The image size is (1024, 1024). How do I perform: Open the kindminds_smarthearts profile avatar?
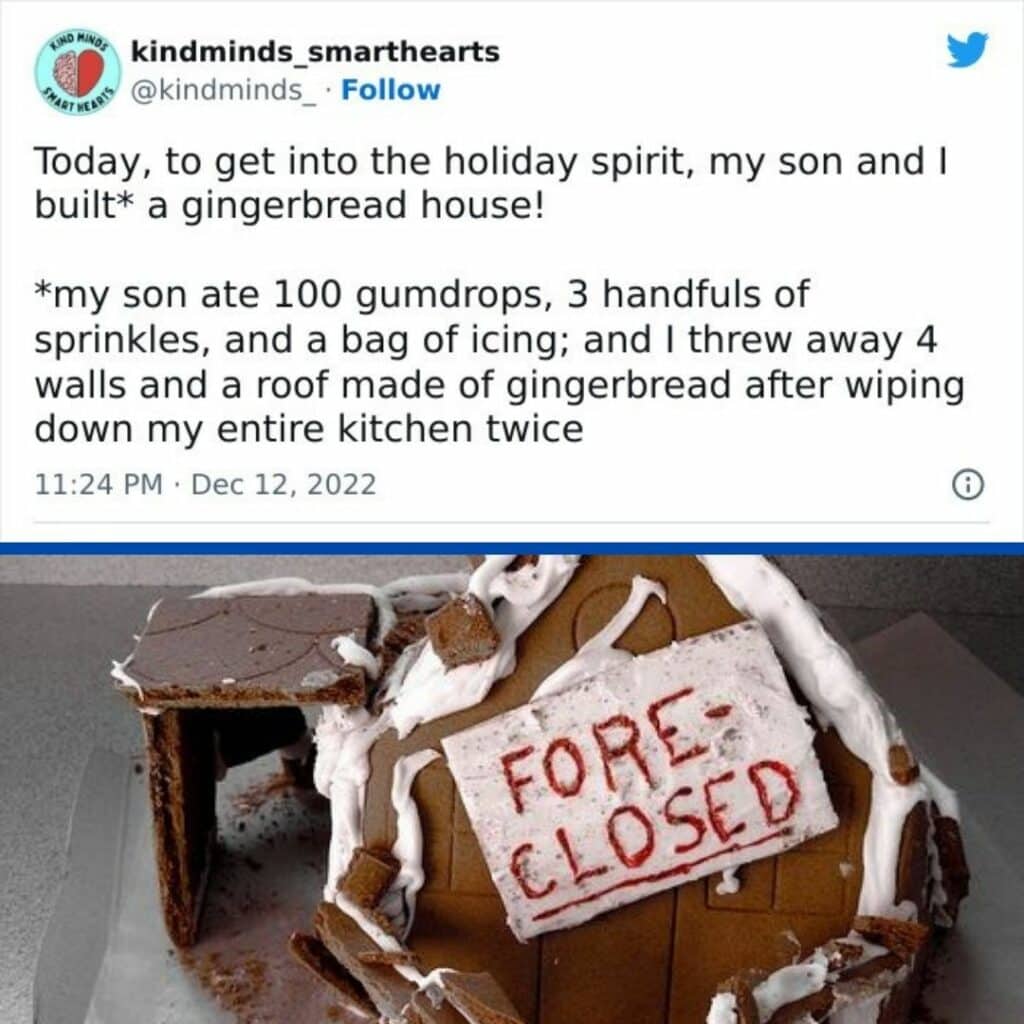pyautogui.click(x=78, y=71)
